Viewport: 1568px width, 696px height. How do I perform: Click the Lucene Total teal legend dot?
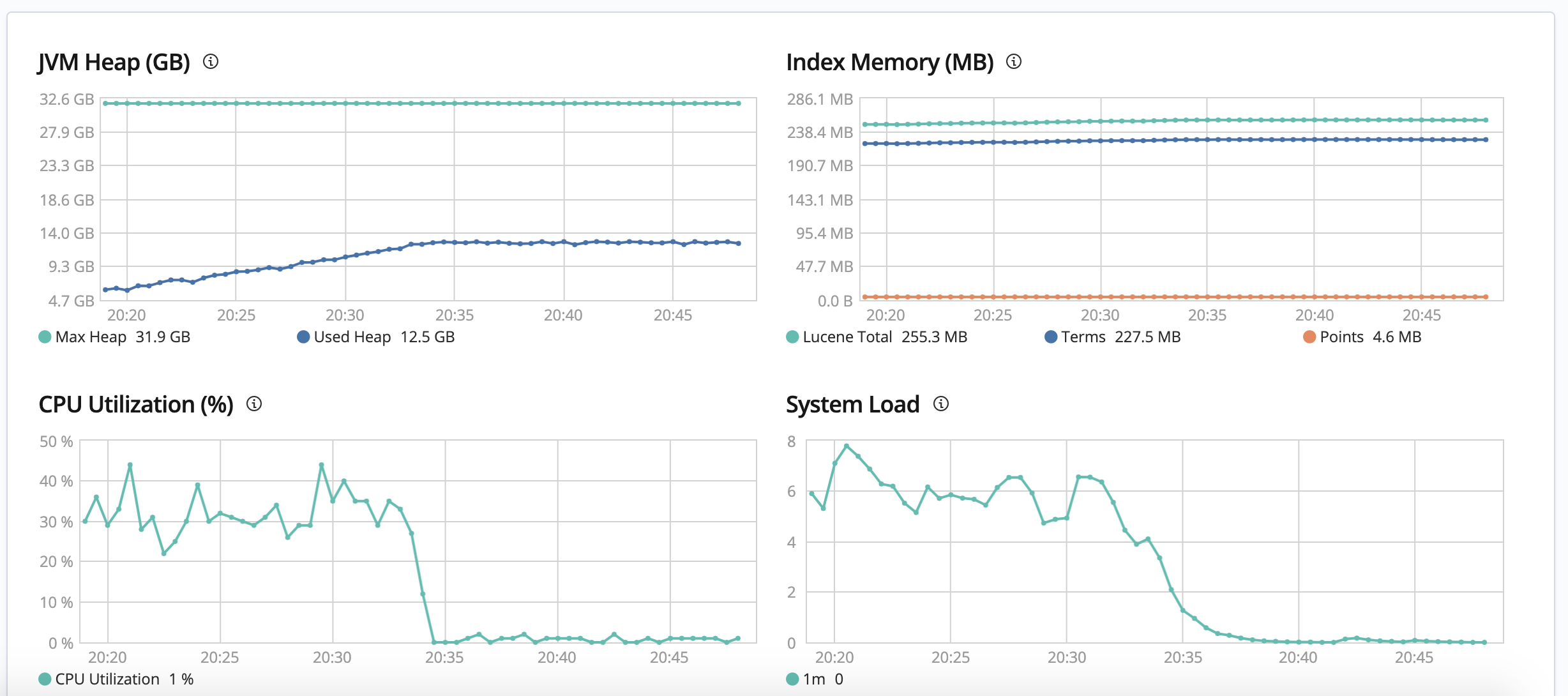coord(792,337)
